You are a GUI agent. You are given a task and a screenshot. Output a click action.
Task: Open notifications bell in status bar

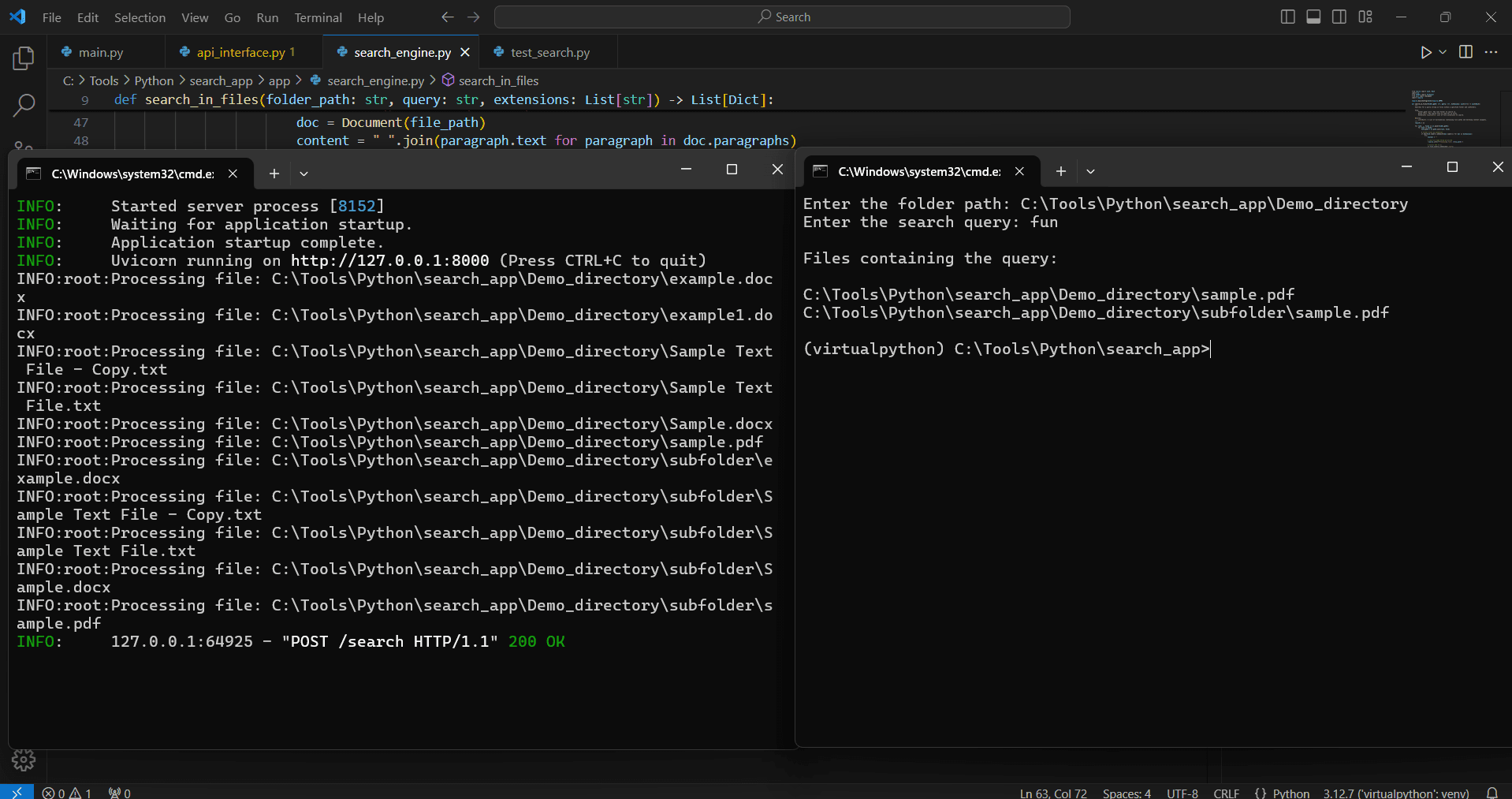click(1492, 793)
